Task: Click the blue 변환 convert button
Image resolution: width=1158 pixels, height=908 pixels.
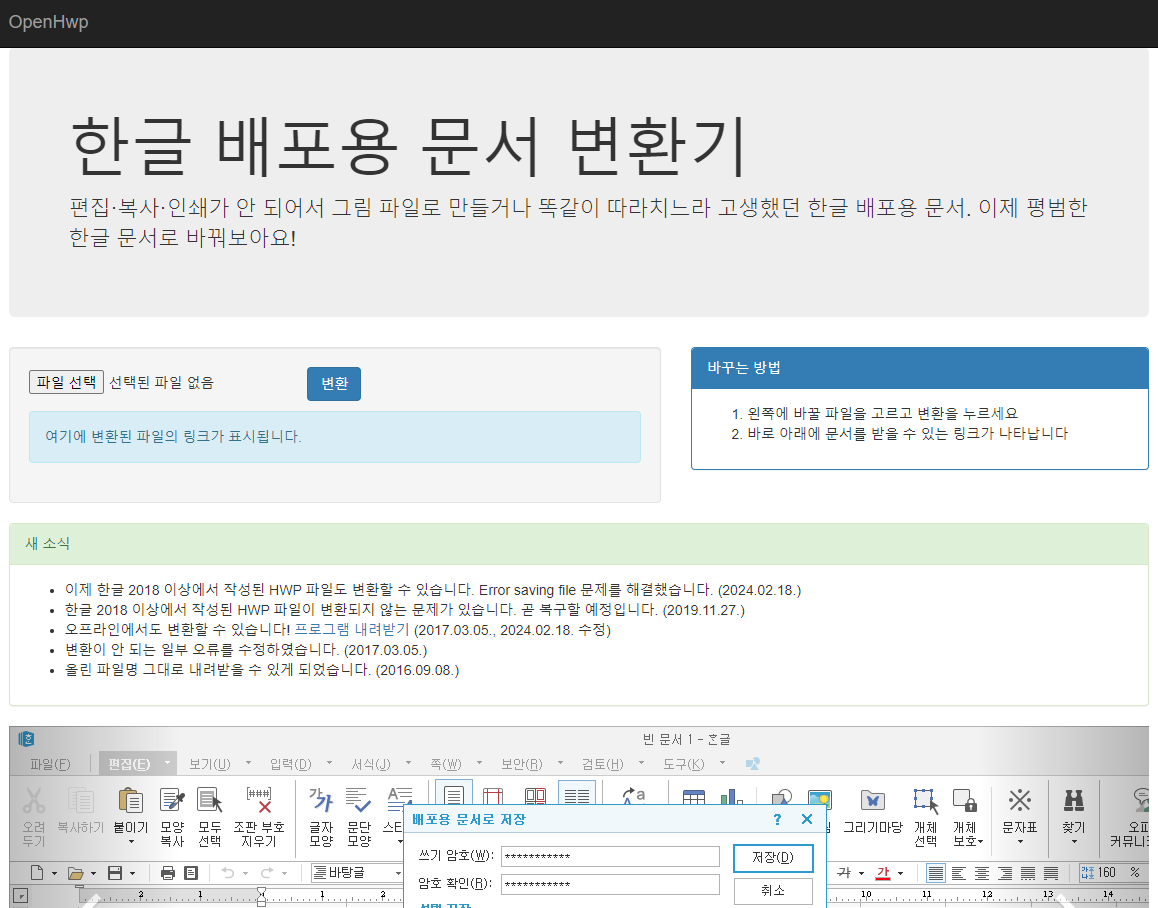Action: pyautogui.click(x=334, y=383)
